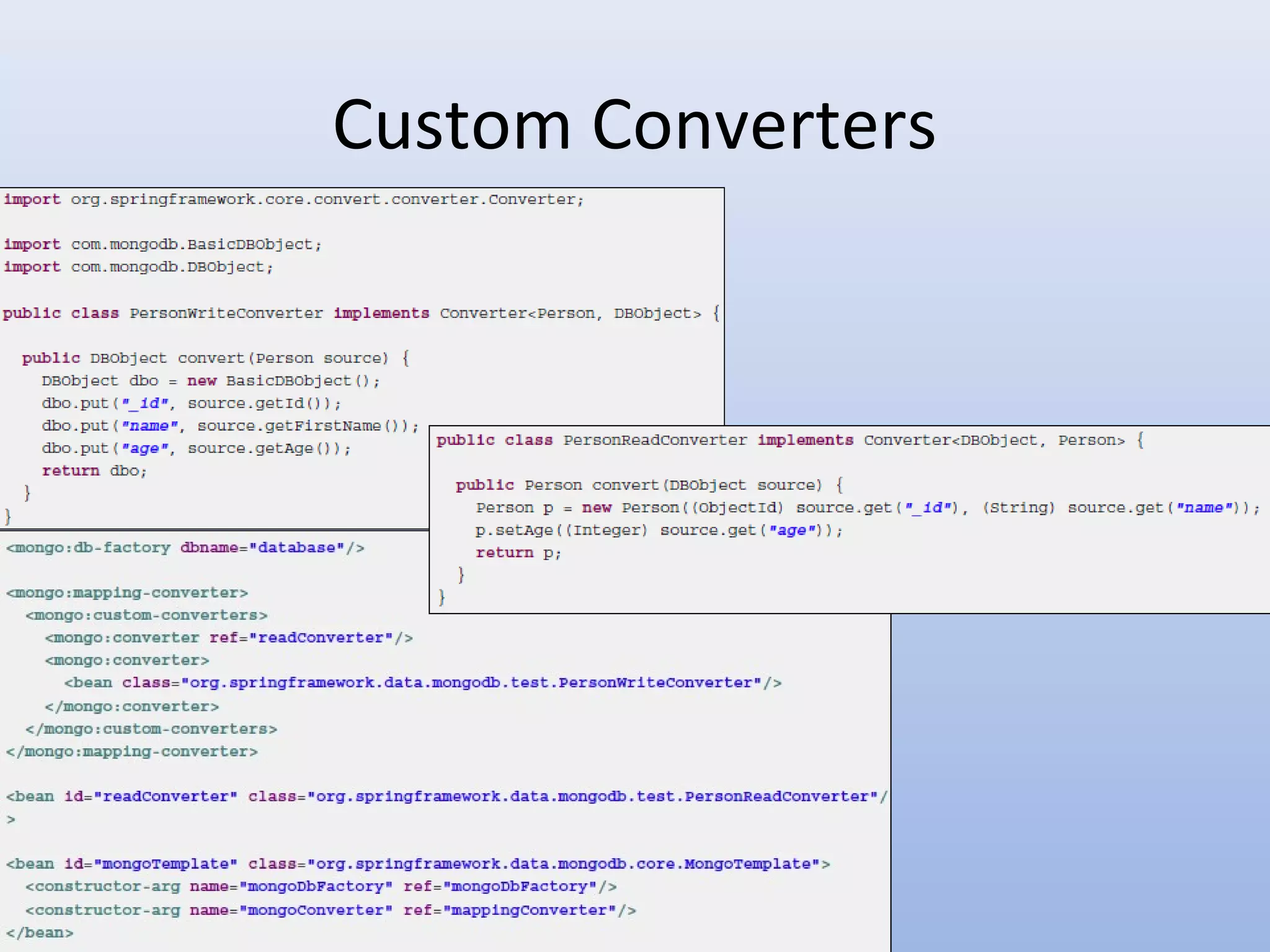
Task: Click 'public DBObject convert(Person source) {' line
Action: [216, 358]
